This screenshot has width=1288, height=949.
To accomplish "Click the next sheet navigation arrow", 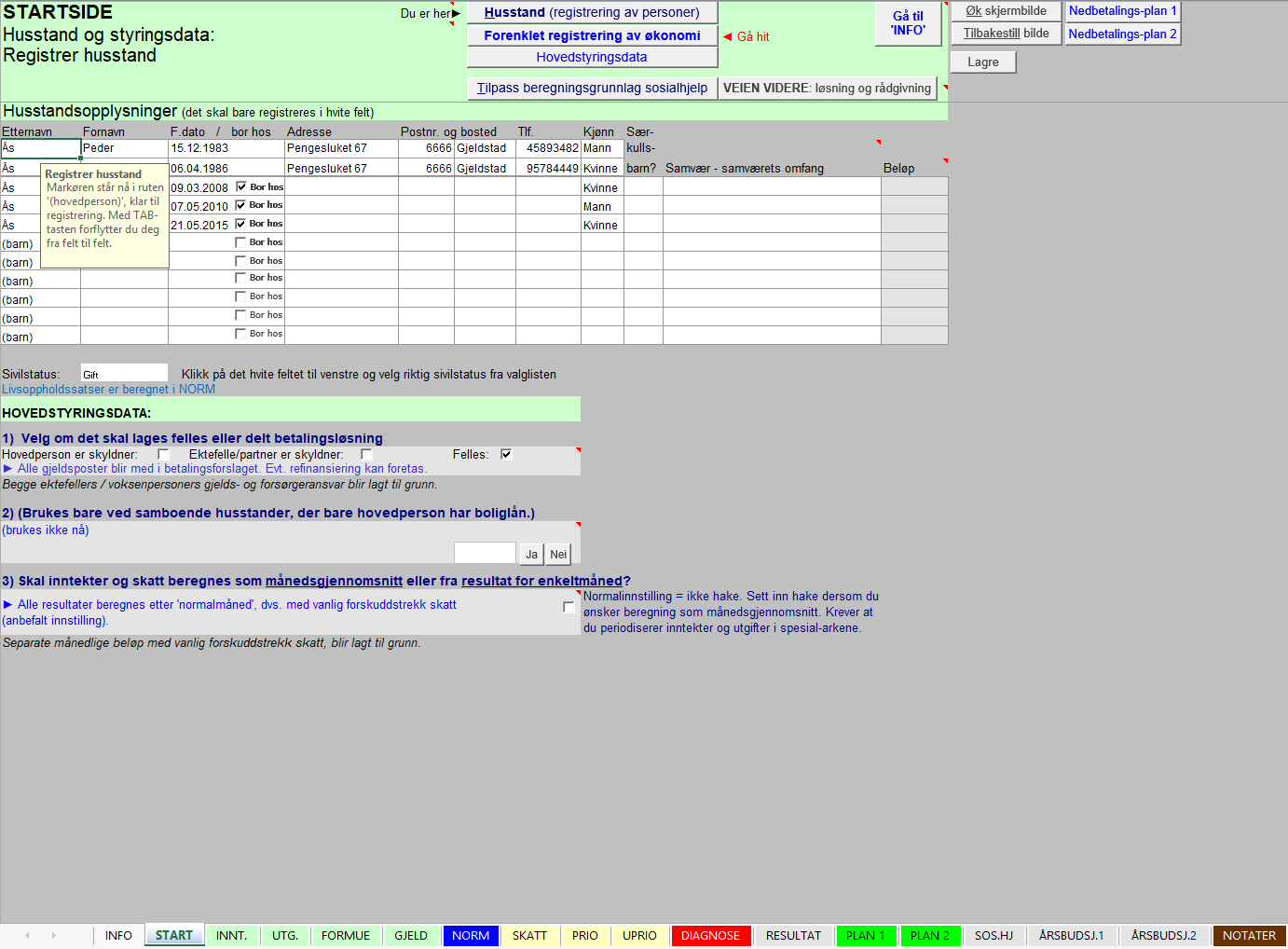I will (53, 935).
